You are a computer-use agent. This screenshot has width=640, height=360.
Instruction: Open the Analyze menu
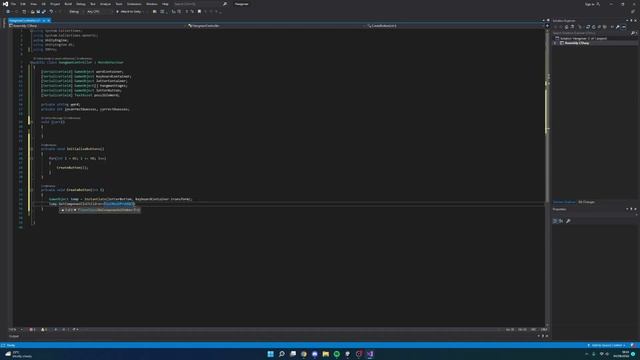tap(105, 4)
